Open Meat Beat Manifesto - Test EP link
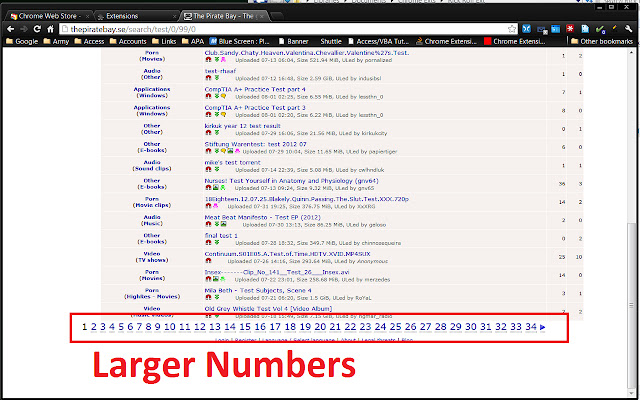640x400 pixels. click(x=262, y=218)
